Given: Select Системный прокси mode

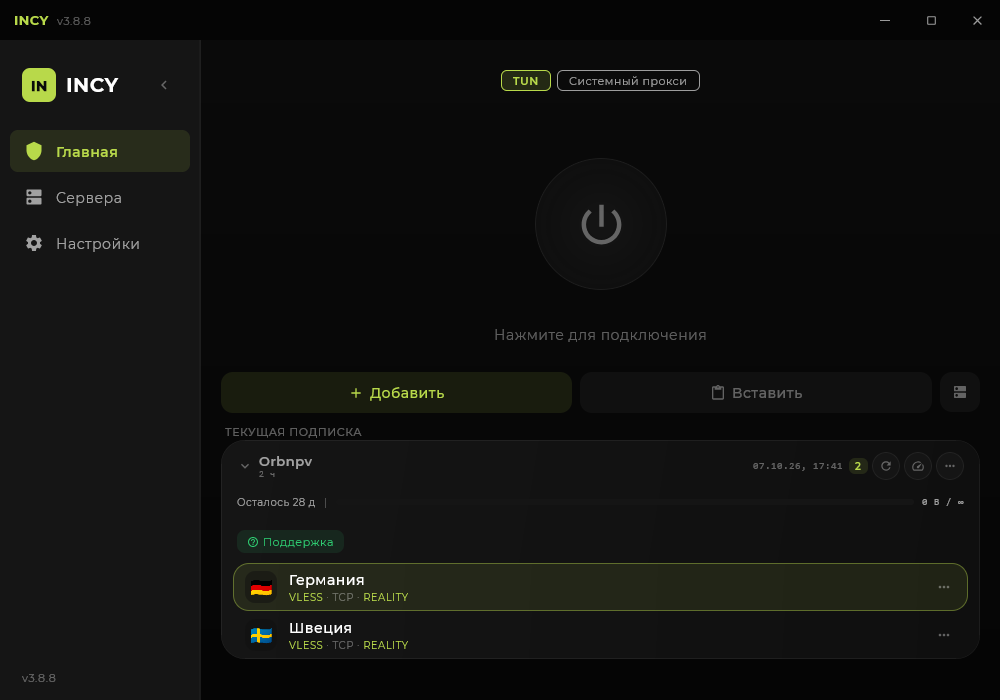Looking at the screenshot, I should tap(628, 81).
